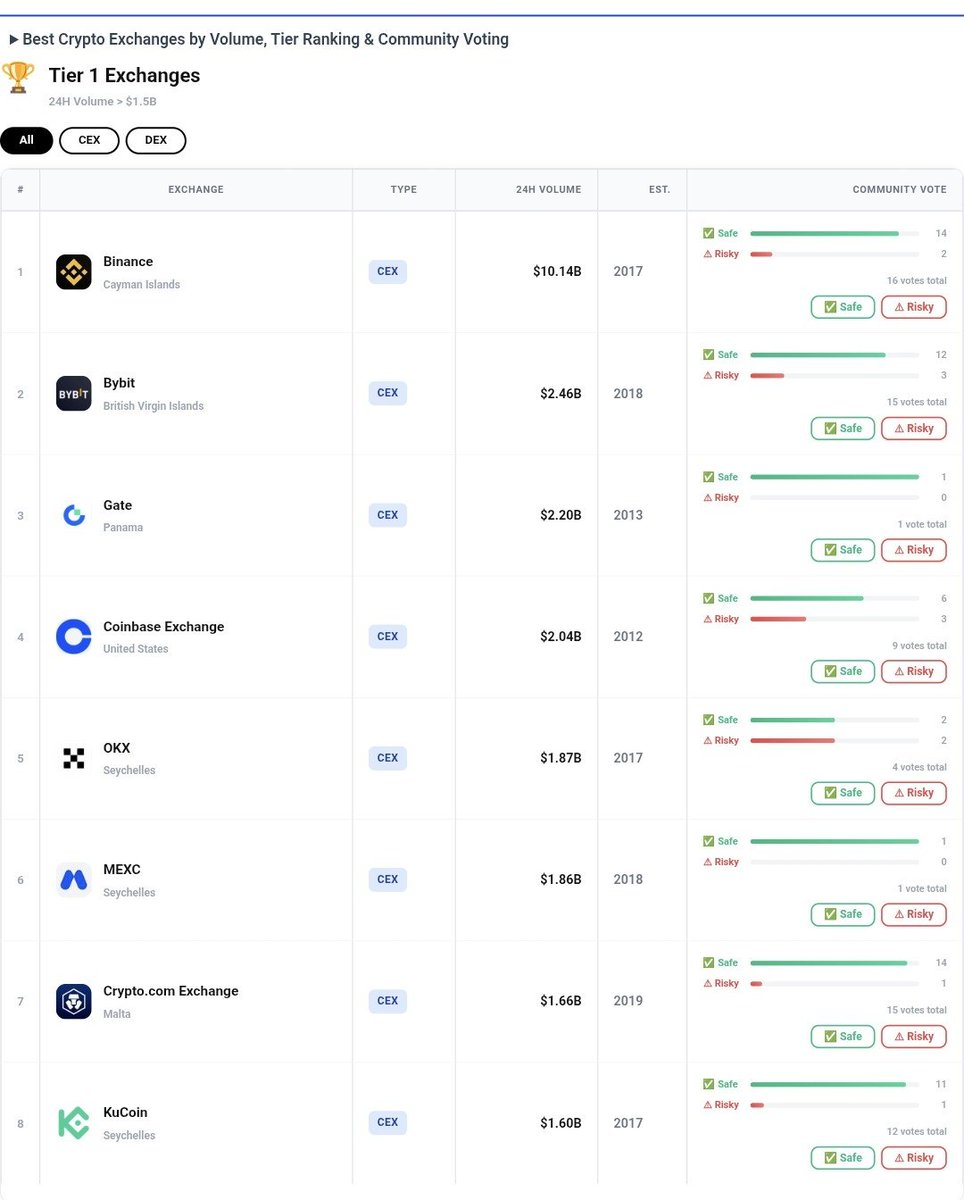Expand the Best Crypto Exchanges disclosure triangle
The image size is (964, 1200).
[14, 40]
